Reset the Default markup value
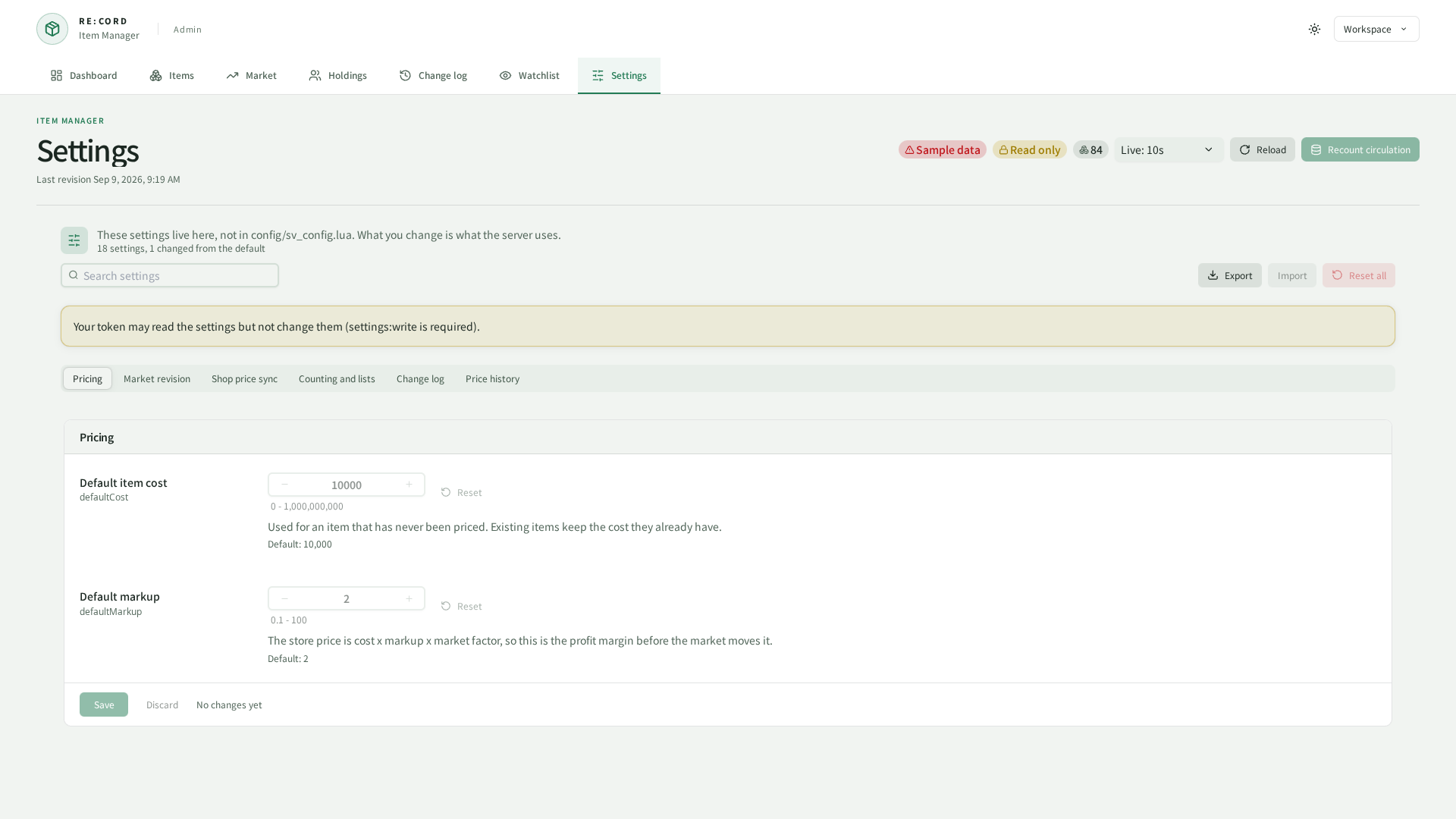Image resolution: width=1456 pixels, height=819 pixels. coord(461,606)
